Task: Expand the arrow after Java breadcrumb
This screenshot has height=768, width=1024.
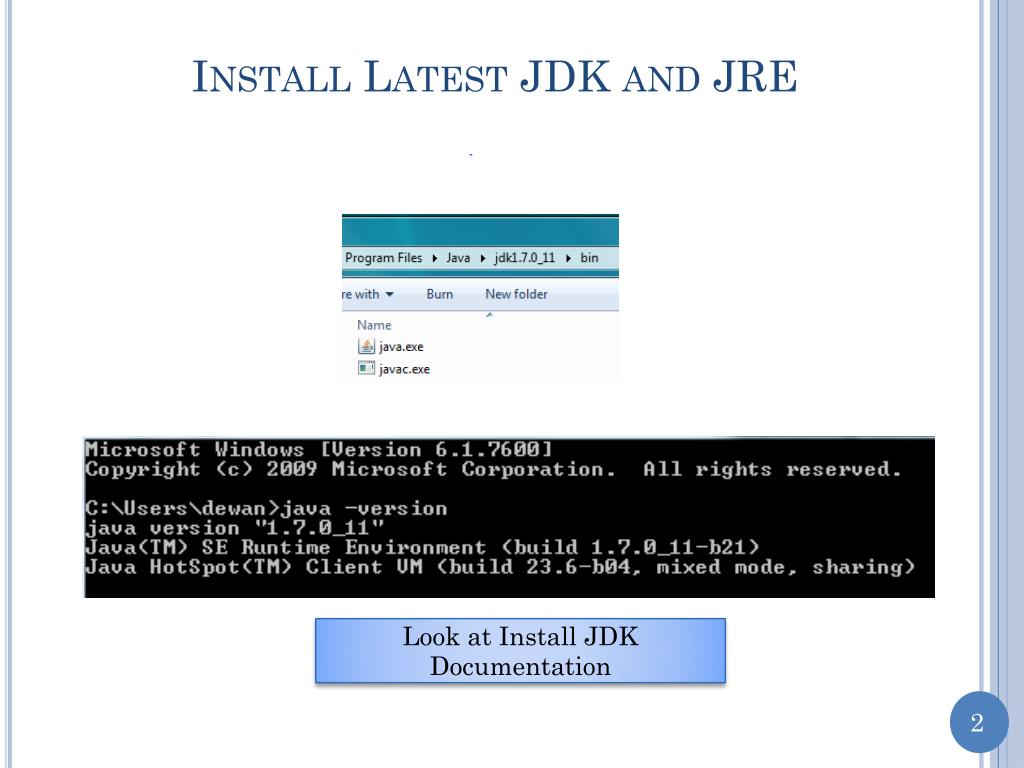Action: point(483,258)
